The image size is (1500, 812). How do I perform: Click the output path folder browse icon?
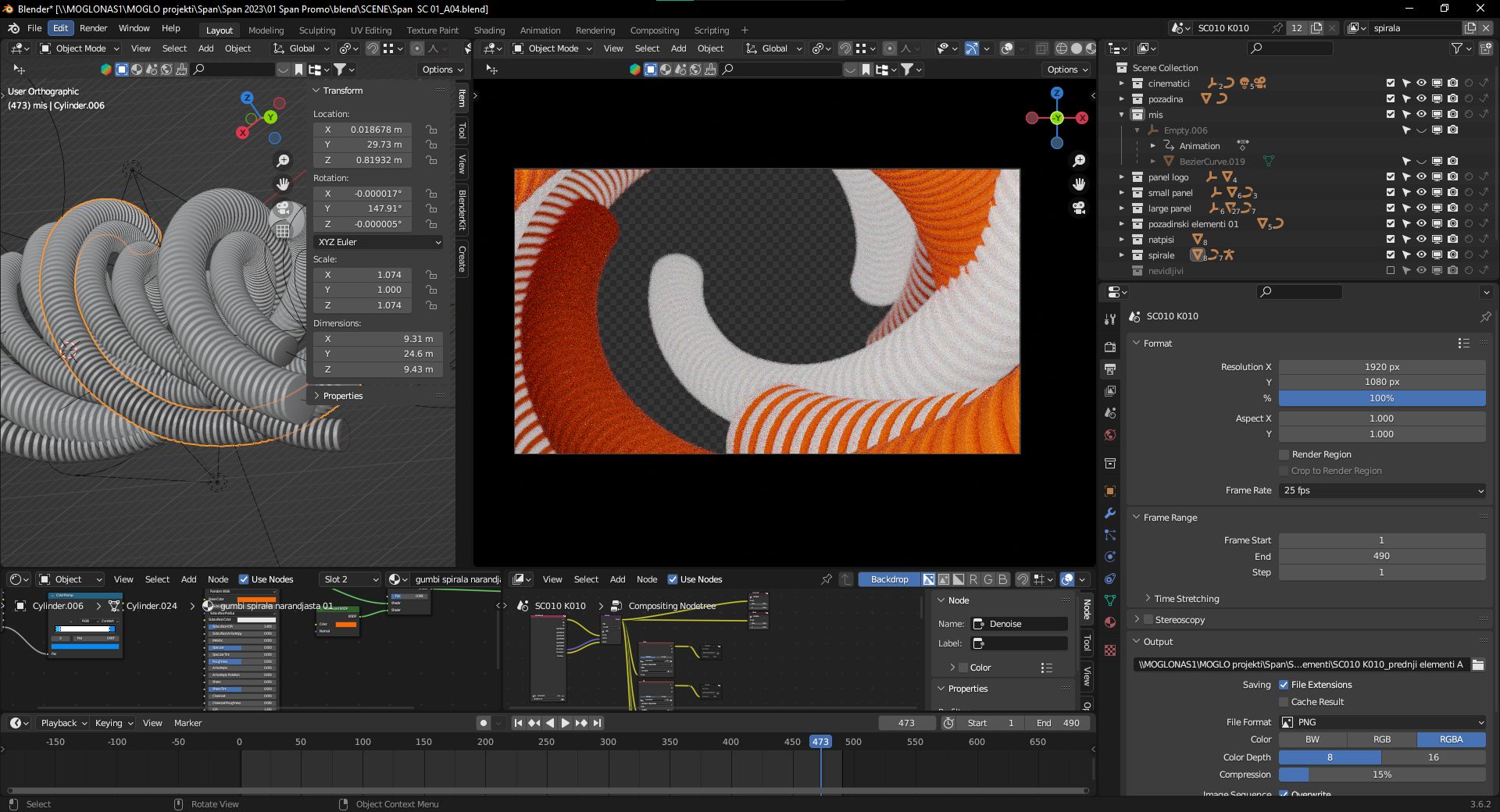pyautogui.click(x=1478, y=664)
